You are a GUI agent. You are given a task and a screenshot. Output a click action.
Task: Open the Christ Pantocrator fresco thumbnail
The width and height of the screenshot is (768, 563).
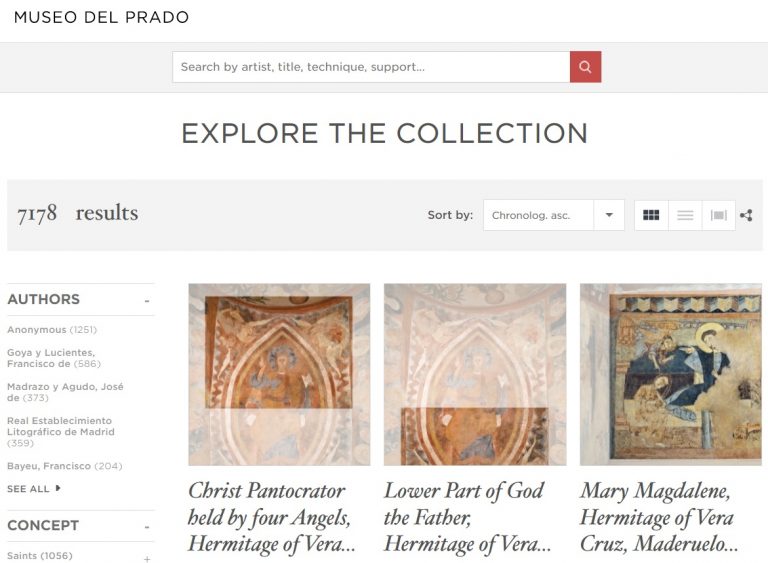pyautogui.click(x=279, y=374)
